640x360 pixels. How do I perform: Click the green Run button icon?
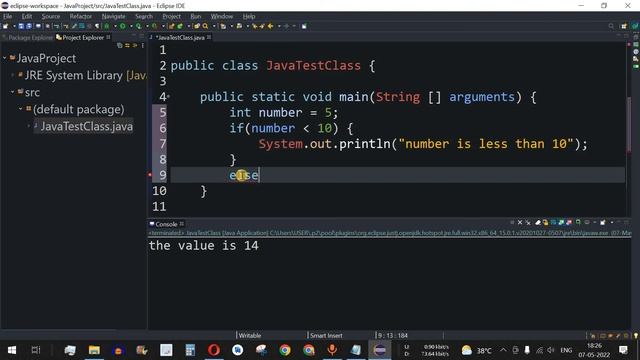[122, 26]
